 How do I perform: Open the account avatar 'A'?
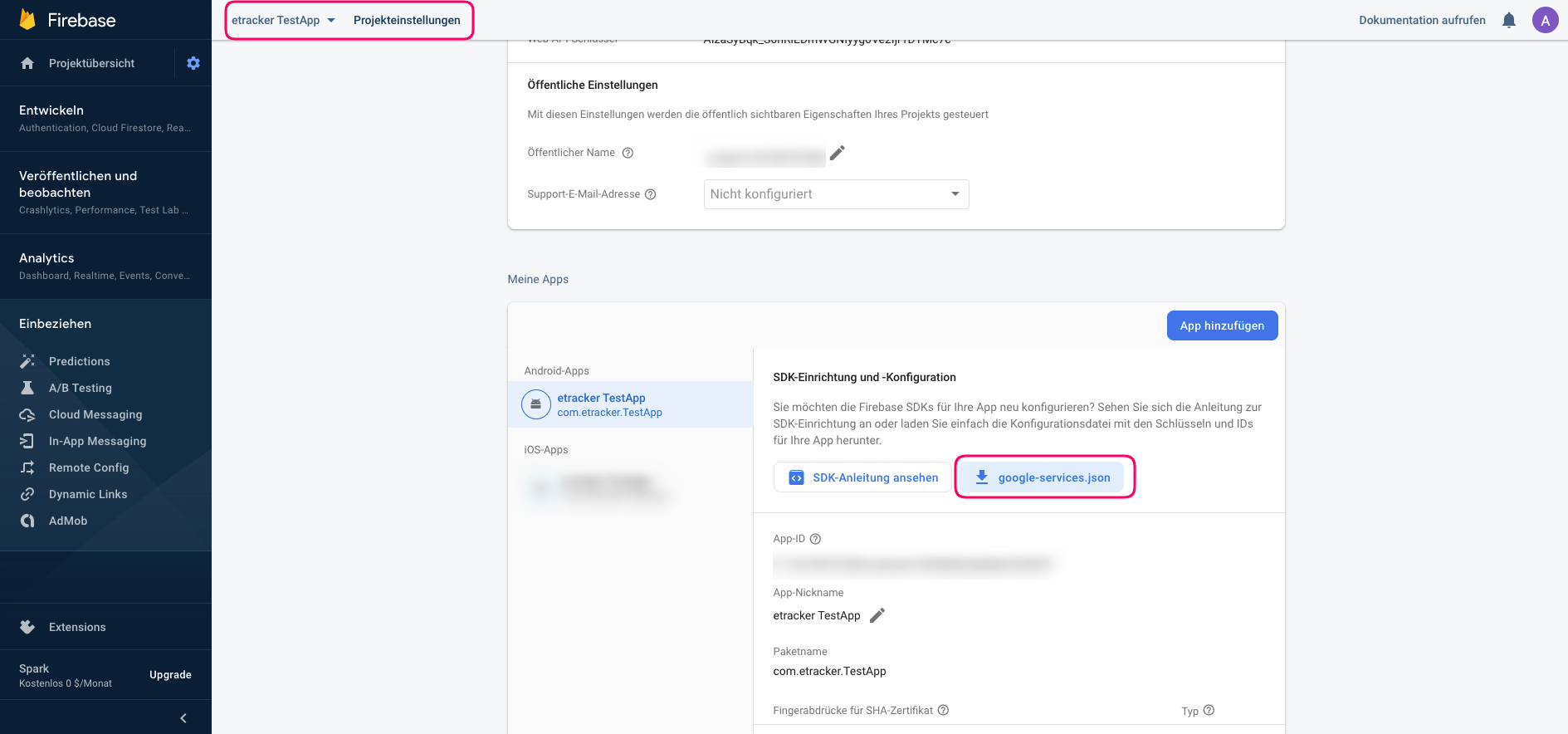tap(1545, 20)
